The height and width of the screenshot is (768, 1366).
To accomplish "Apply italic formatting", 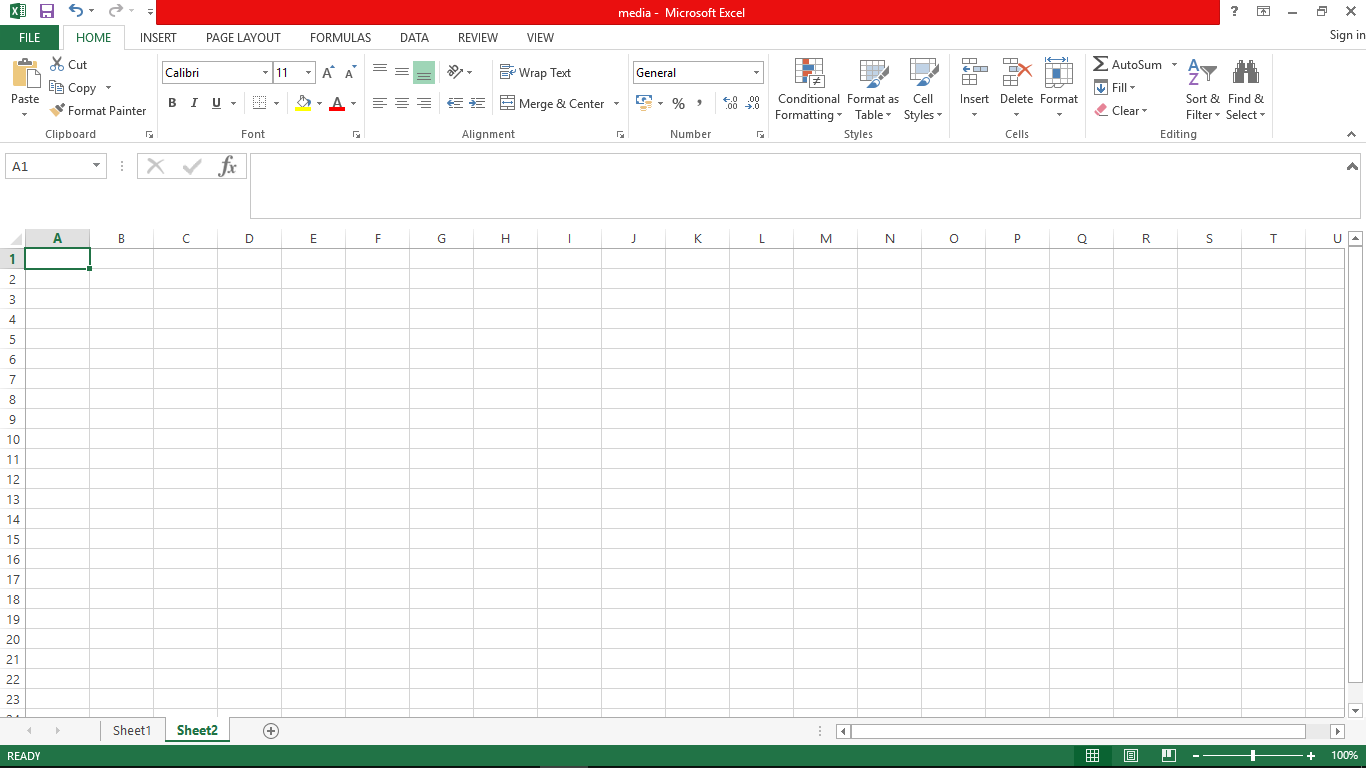I will click(x=193, y=103).
